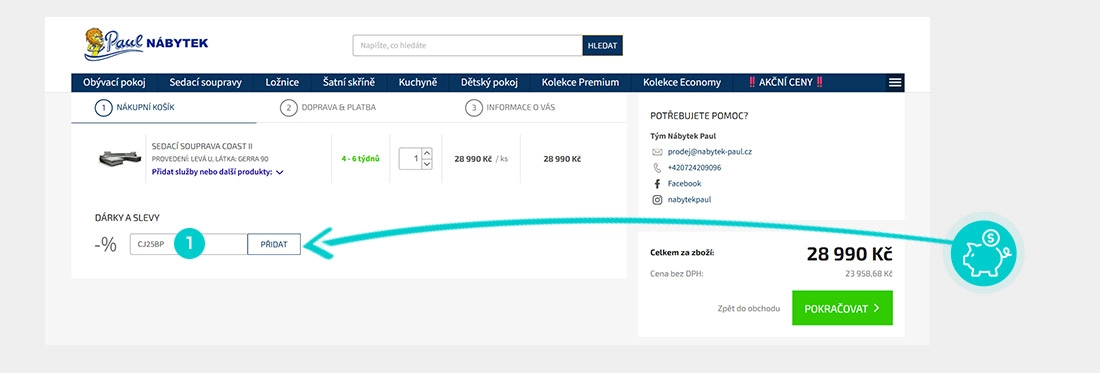Click the DÁRKY A SLEVY heading
This screenshot has height=373, width=1100.
(x=127, y=218)
